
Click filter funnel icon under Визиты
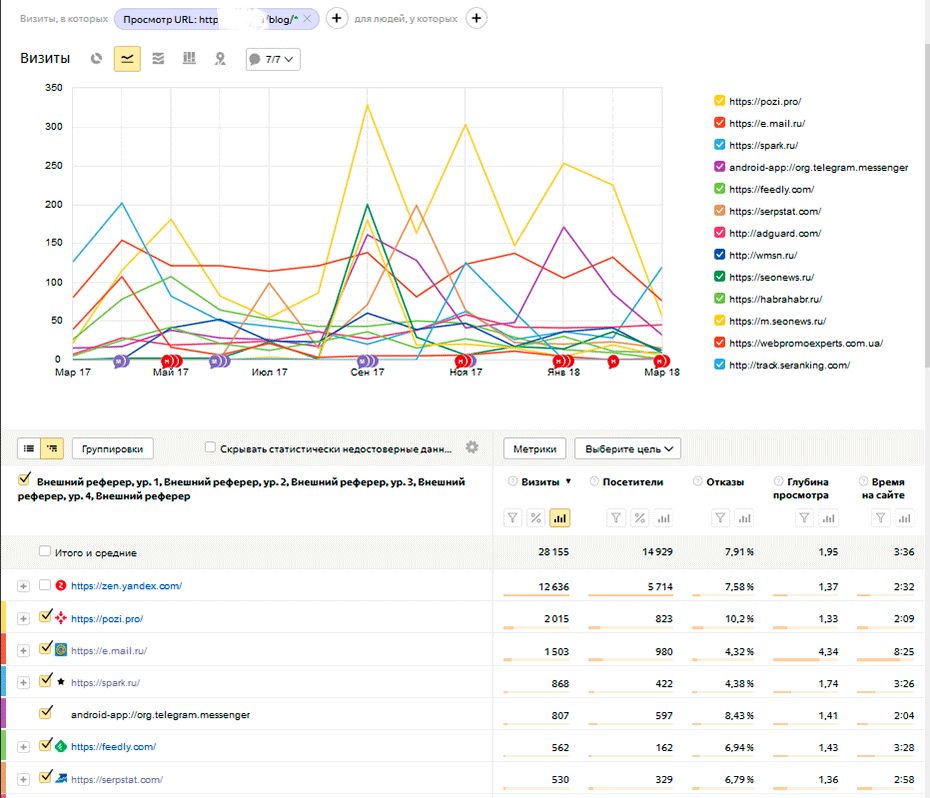512,519
